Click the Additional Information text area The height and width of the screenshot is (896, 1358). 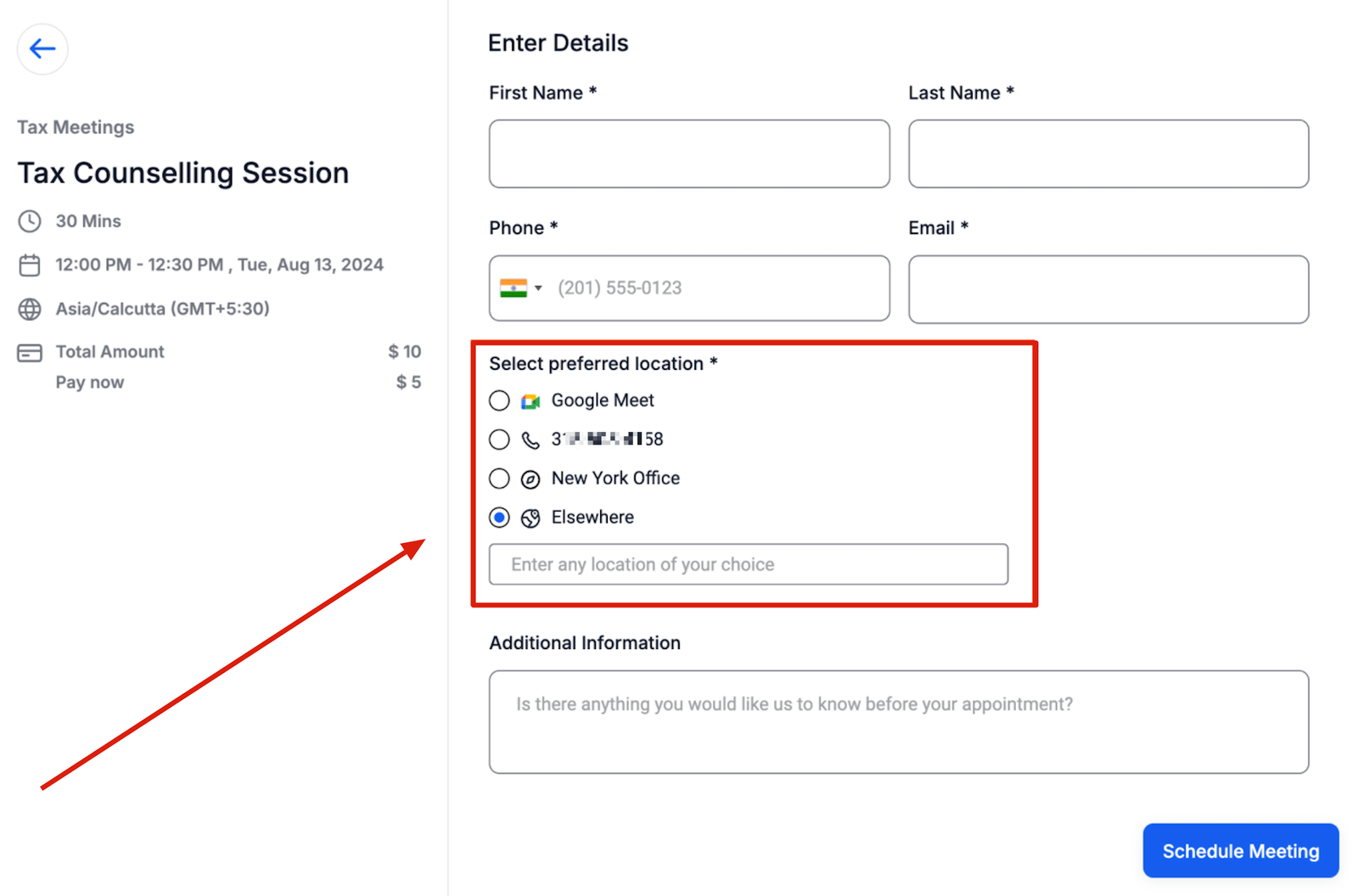click(899, 722)
